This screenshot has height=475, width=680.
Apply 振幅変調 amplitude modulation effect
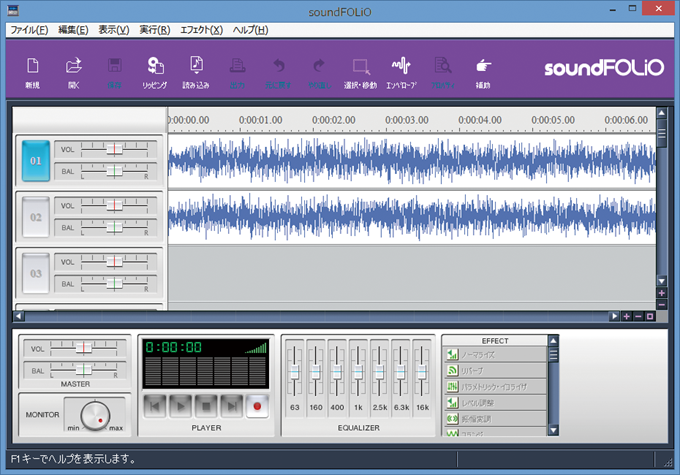[x=495, y=419]
